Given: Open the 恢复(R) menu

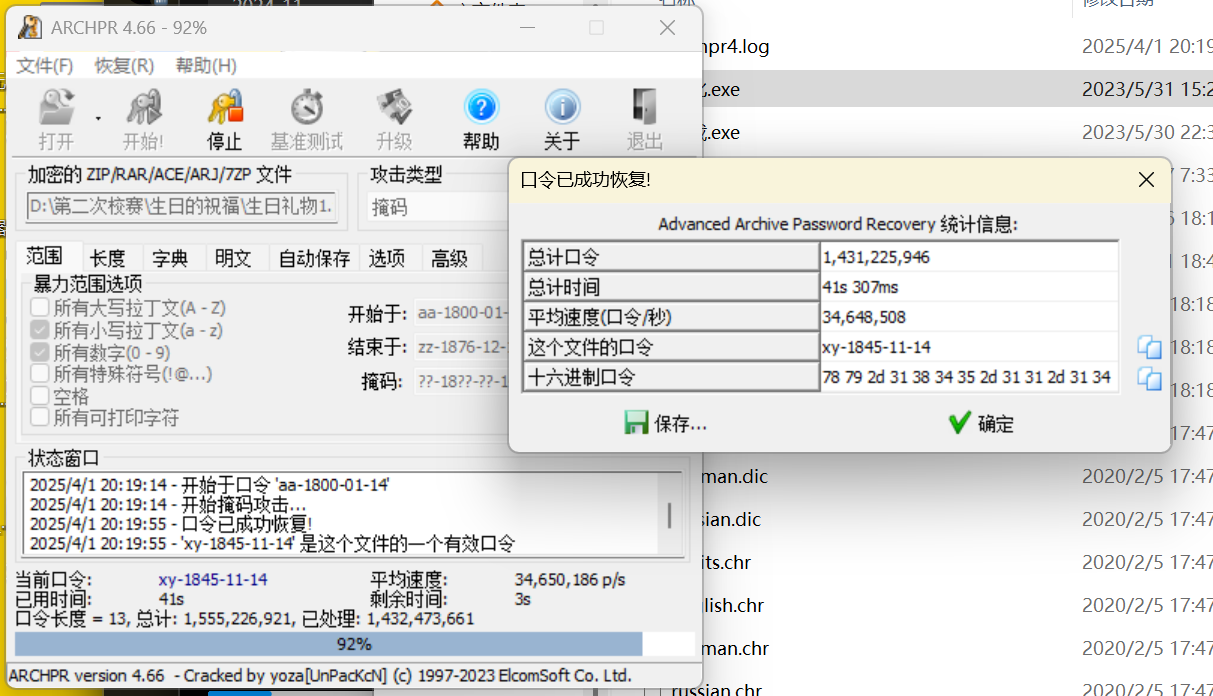Looking at the screenshot, I should pyautogui.click(x=124, y=66).
